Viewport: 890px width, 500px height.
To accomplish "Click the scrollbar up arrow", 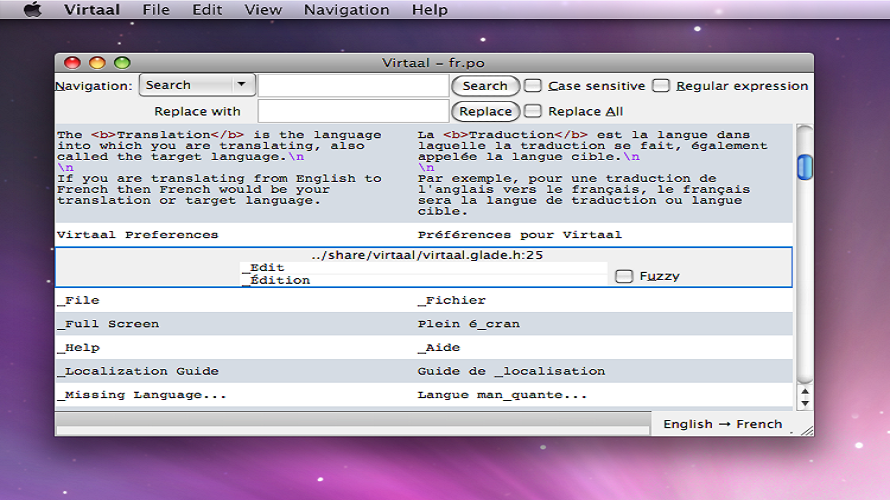I will (805, 392).
